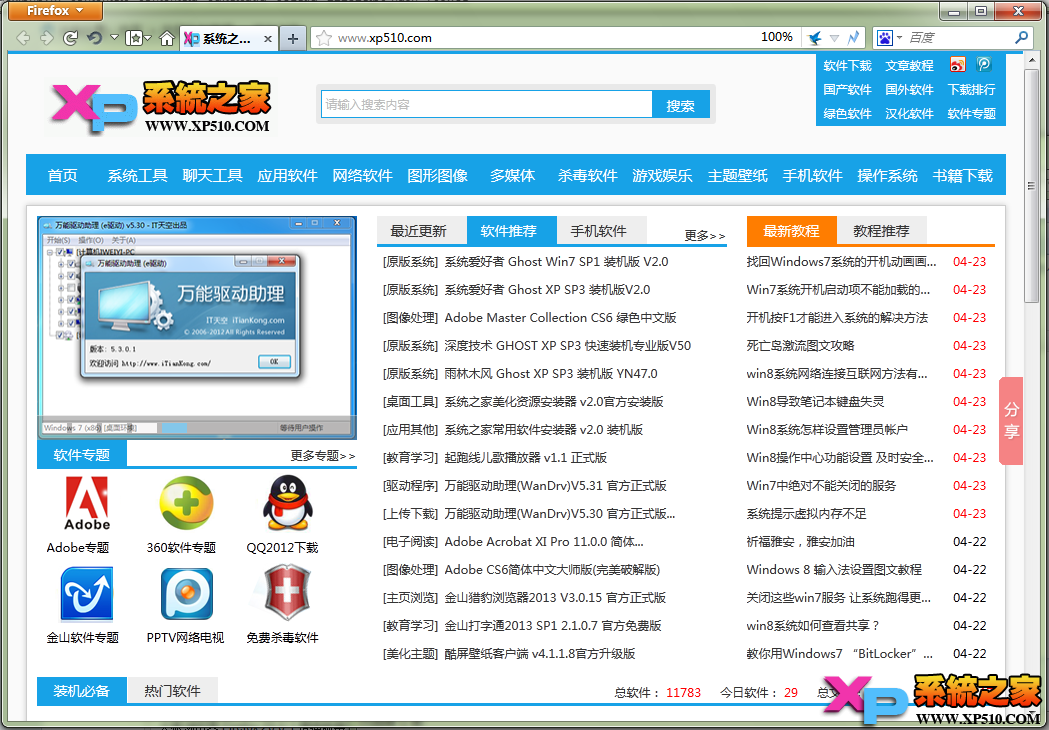Screen dimensions: 1049x730
Task: Open a new tab with the plus button
Action: 292,39
